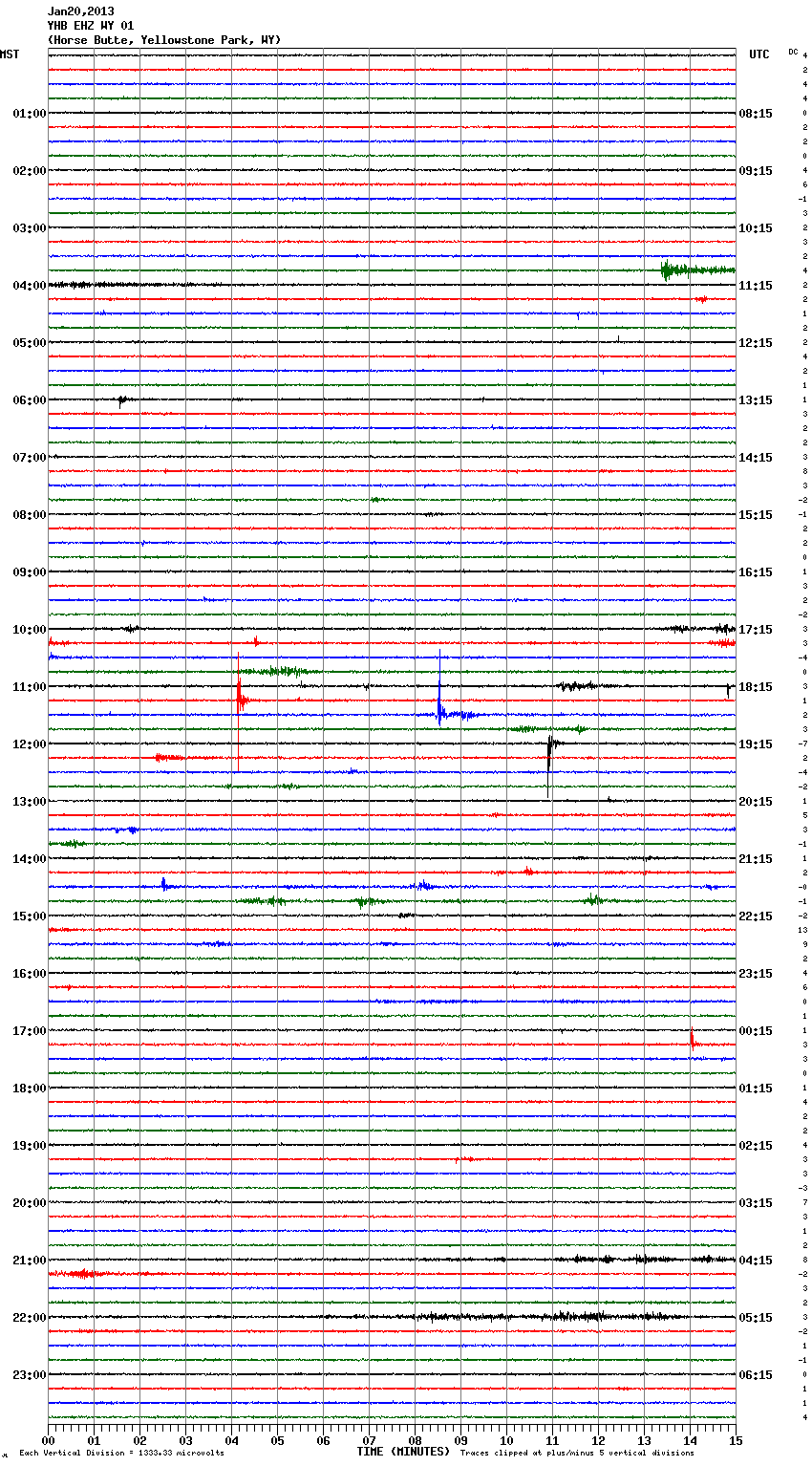Click the traces clipped footnote text
This screenshot has width=812, height=1466.
click(x=577, y=1454)
